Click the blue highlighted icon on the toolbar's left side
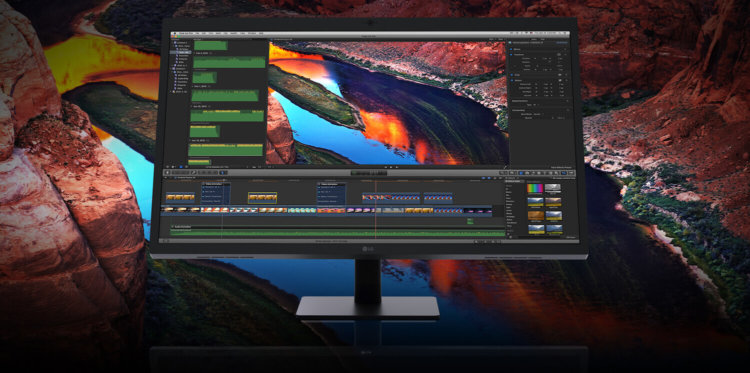This screenshot has width=750, height=373. [x=221, y=173]
